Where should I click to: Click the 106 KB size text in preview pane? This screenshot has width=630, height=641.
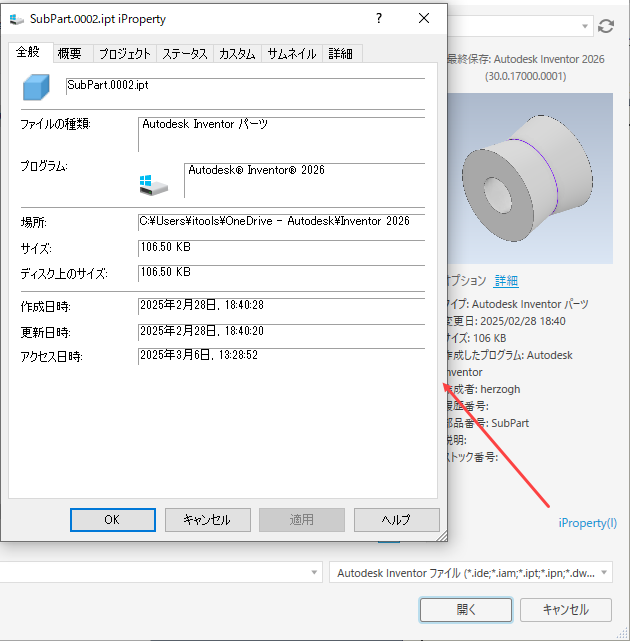pos(489,338)
